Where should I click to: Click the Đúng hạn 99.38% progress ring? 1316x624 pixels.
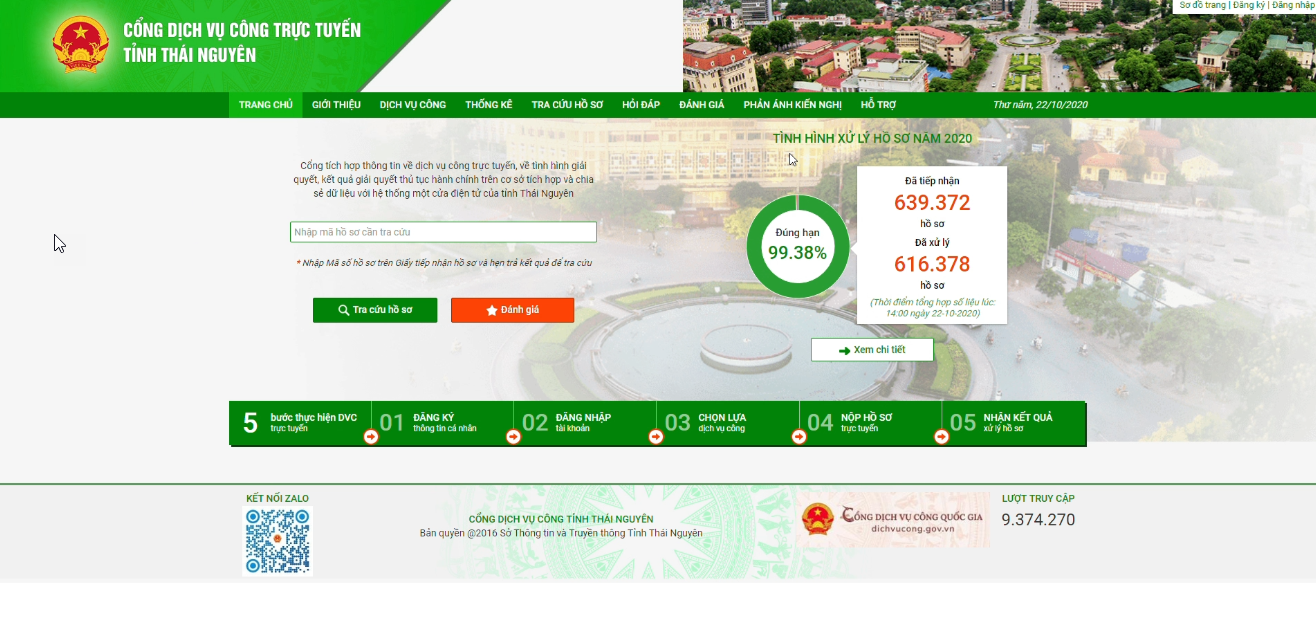797,246
